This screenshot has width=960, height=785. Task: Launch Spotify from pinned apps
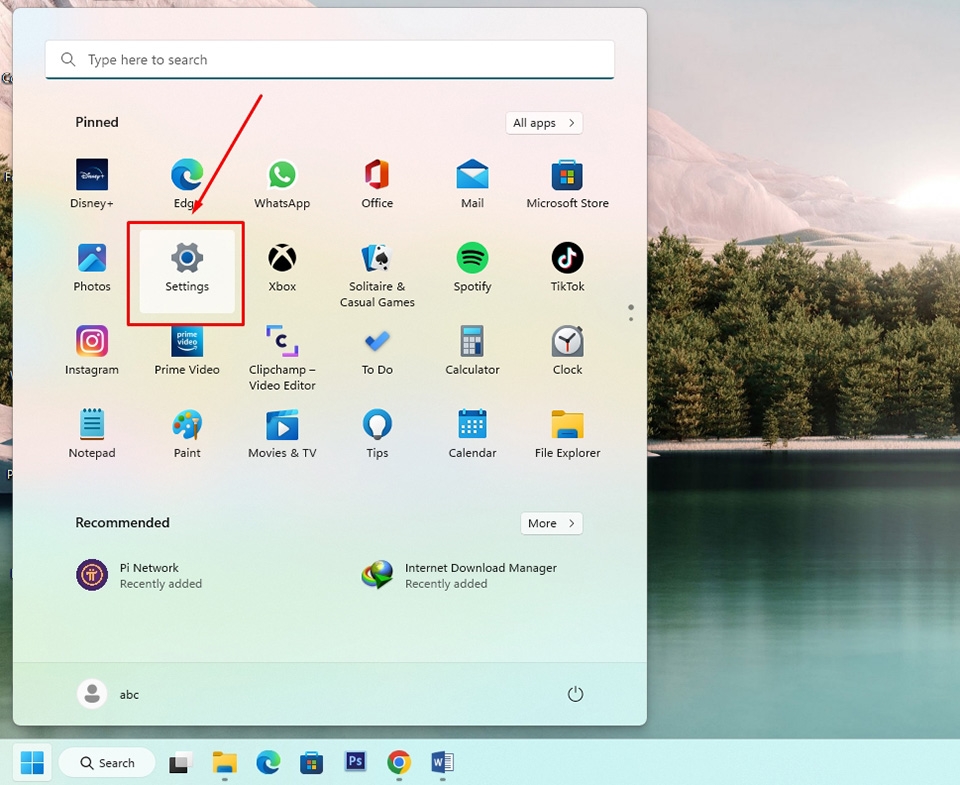[472, 268]
